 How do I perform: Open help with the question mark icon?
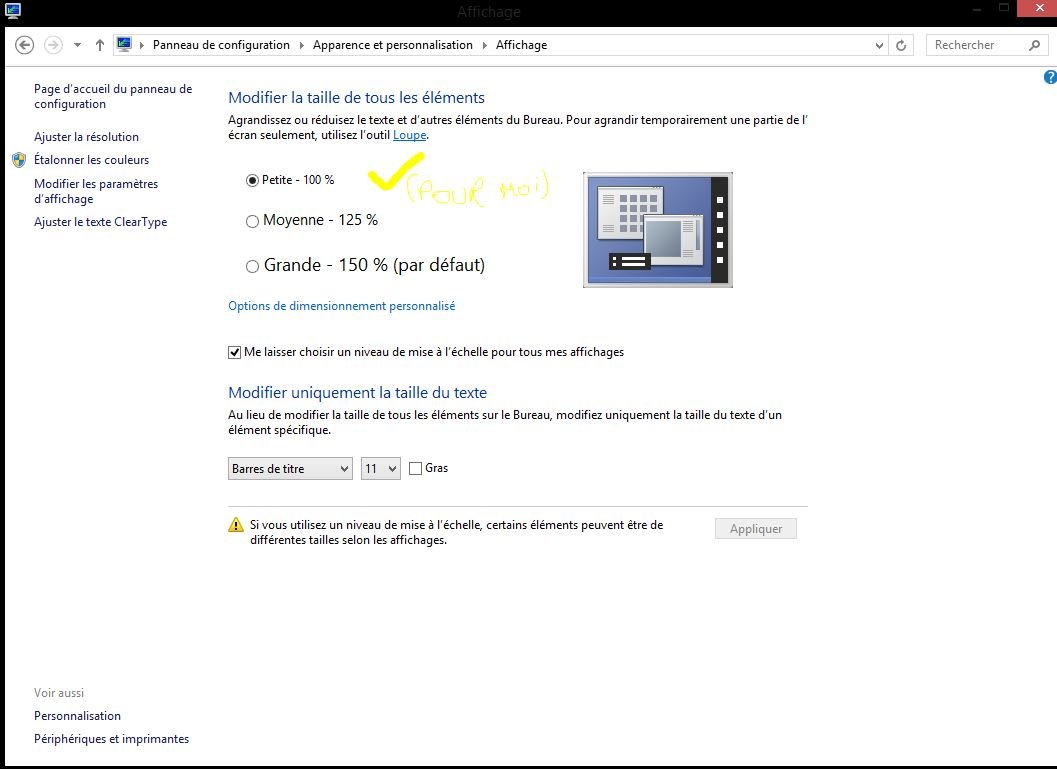(x=1050, y=78)
